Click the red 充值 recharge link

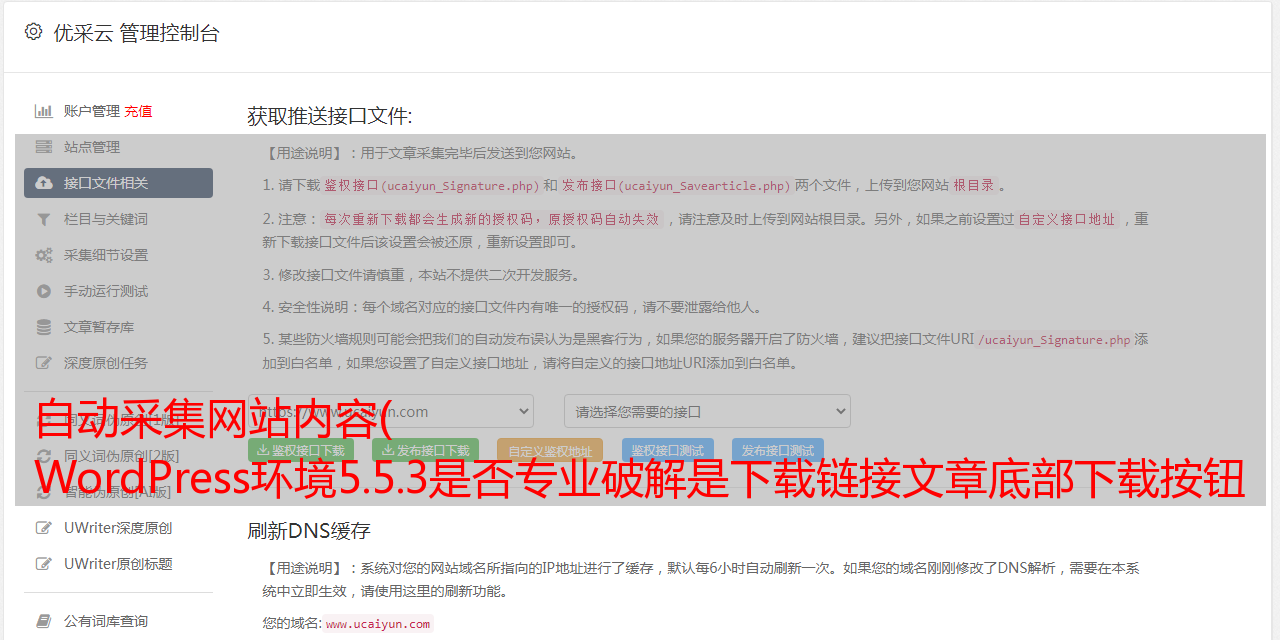(x=138, y=111)
